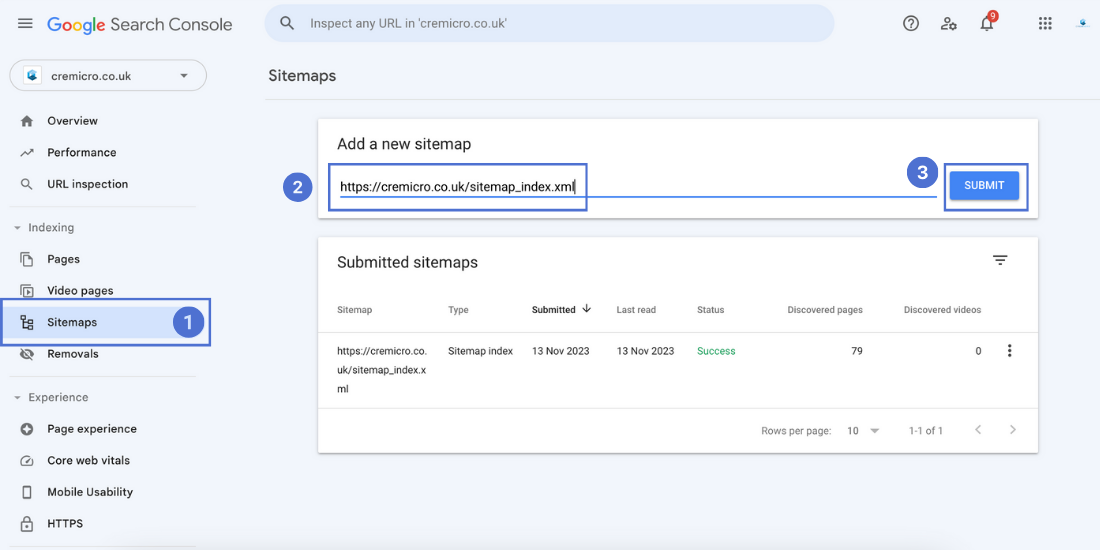Click the Pages document icon
The width and height of the screenshot is (1100, 550).
(27, 260)
